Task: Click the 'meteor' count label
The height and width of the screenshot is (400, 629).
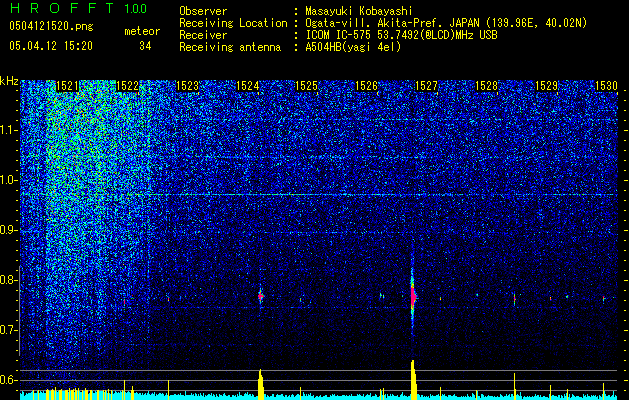Action: pyautogui.click(x=142, y=31)
